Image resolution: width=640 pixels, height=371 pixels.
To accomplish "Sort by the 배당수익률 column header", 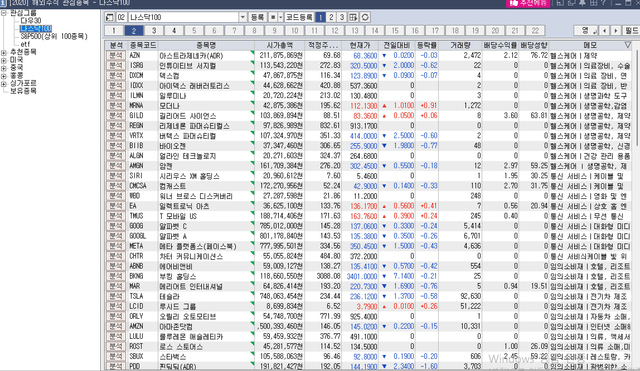I will 500,45.
